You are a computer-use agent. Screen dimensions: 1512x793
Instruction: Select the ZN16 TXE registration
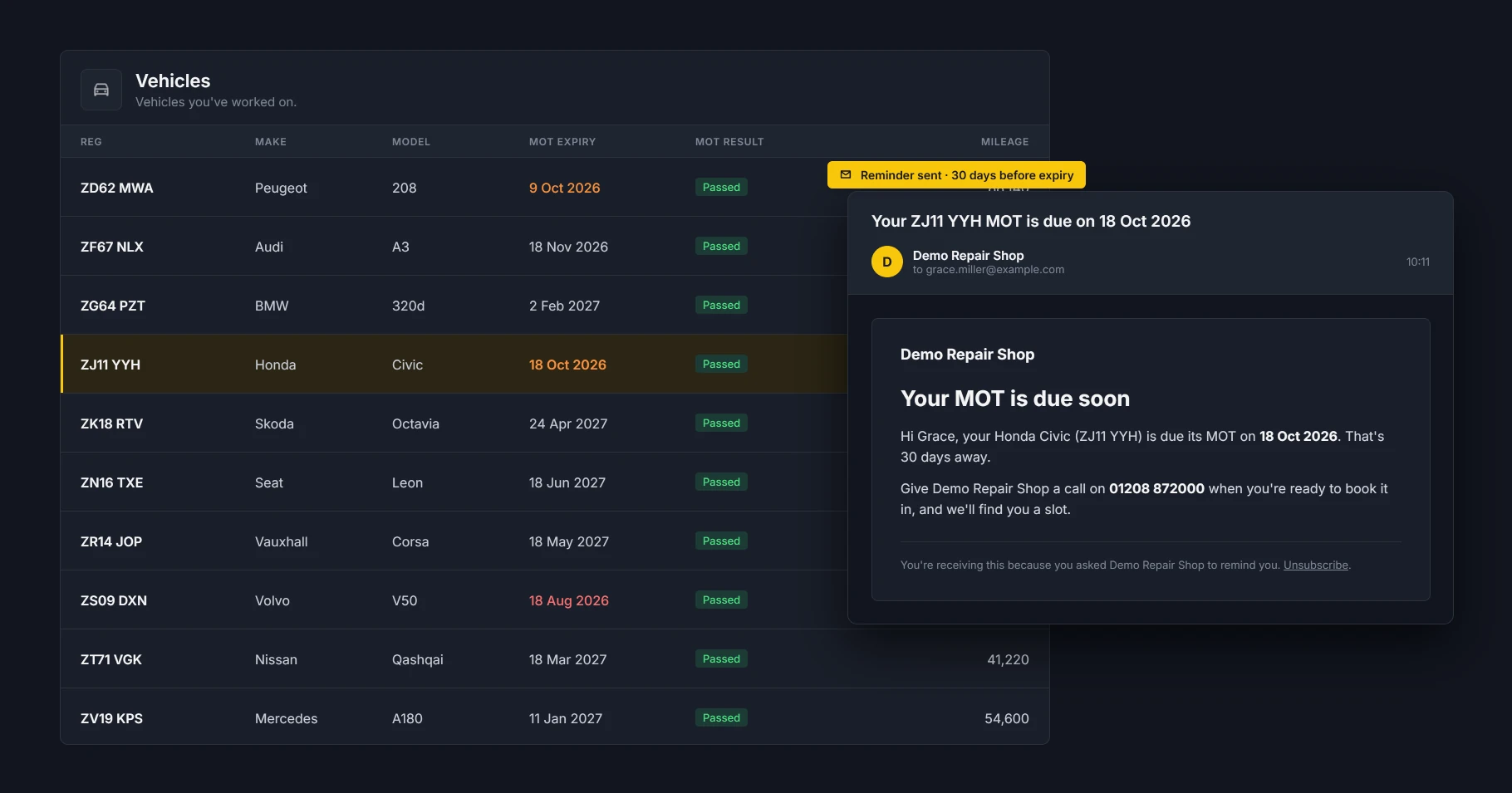pyautogui.click(x=112, y=482)
